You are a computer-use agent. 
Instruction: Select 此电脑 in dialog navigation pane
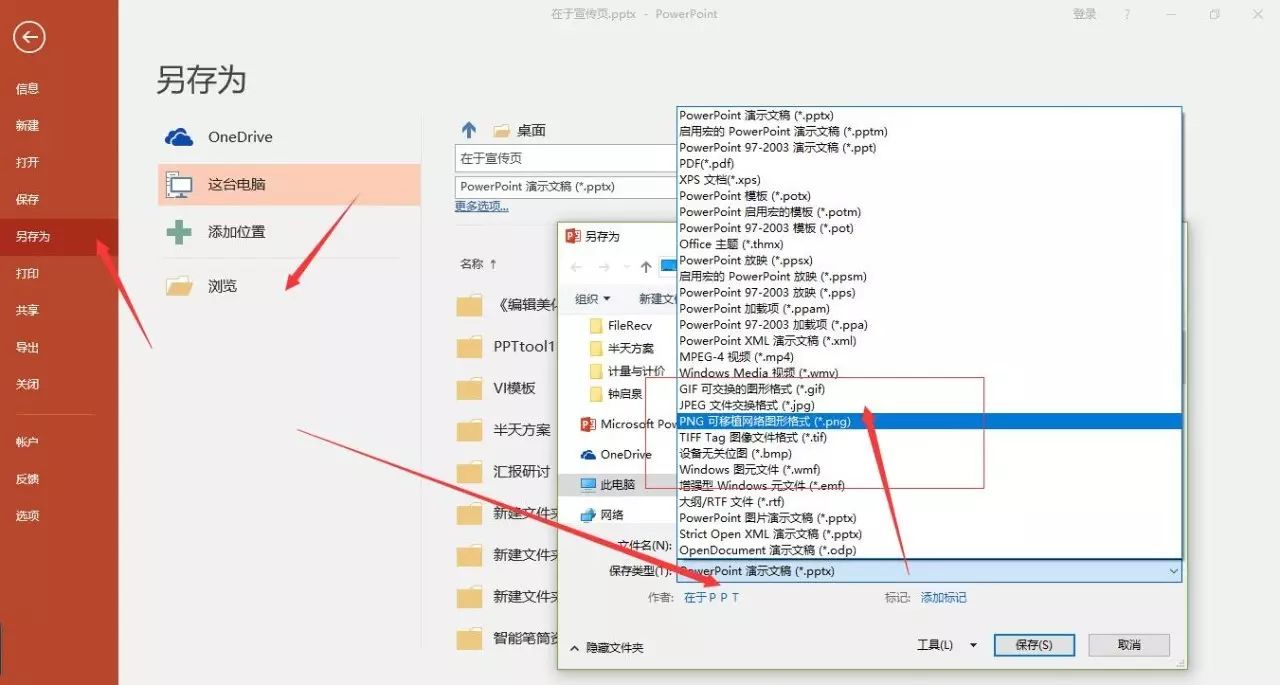coord(617,484)
